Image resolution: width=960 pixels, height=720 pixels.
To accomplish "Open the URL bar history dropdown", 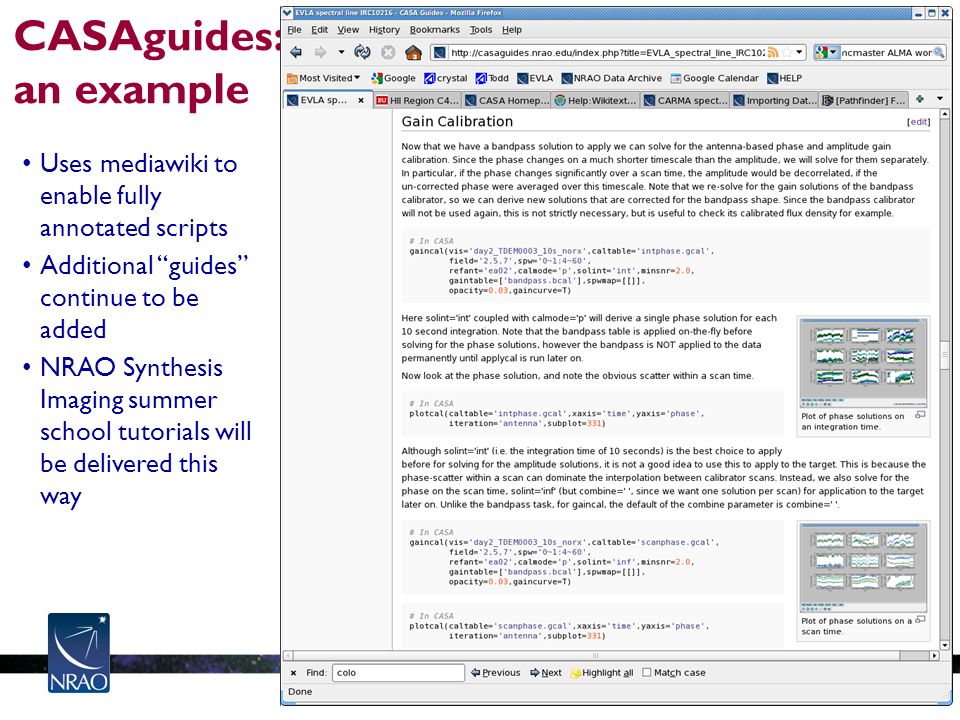I will pos(799,53).
